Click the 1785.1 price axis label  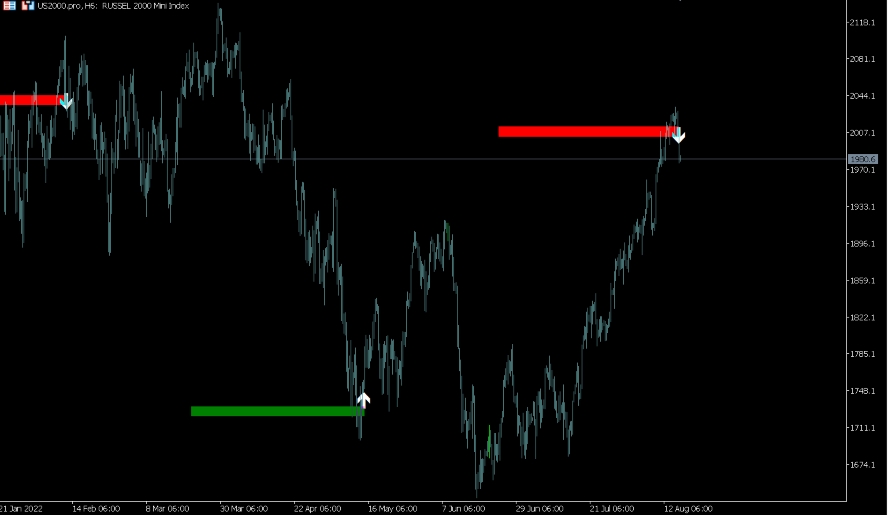(x=862, y=354)
